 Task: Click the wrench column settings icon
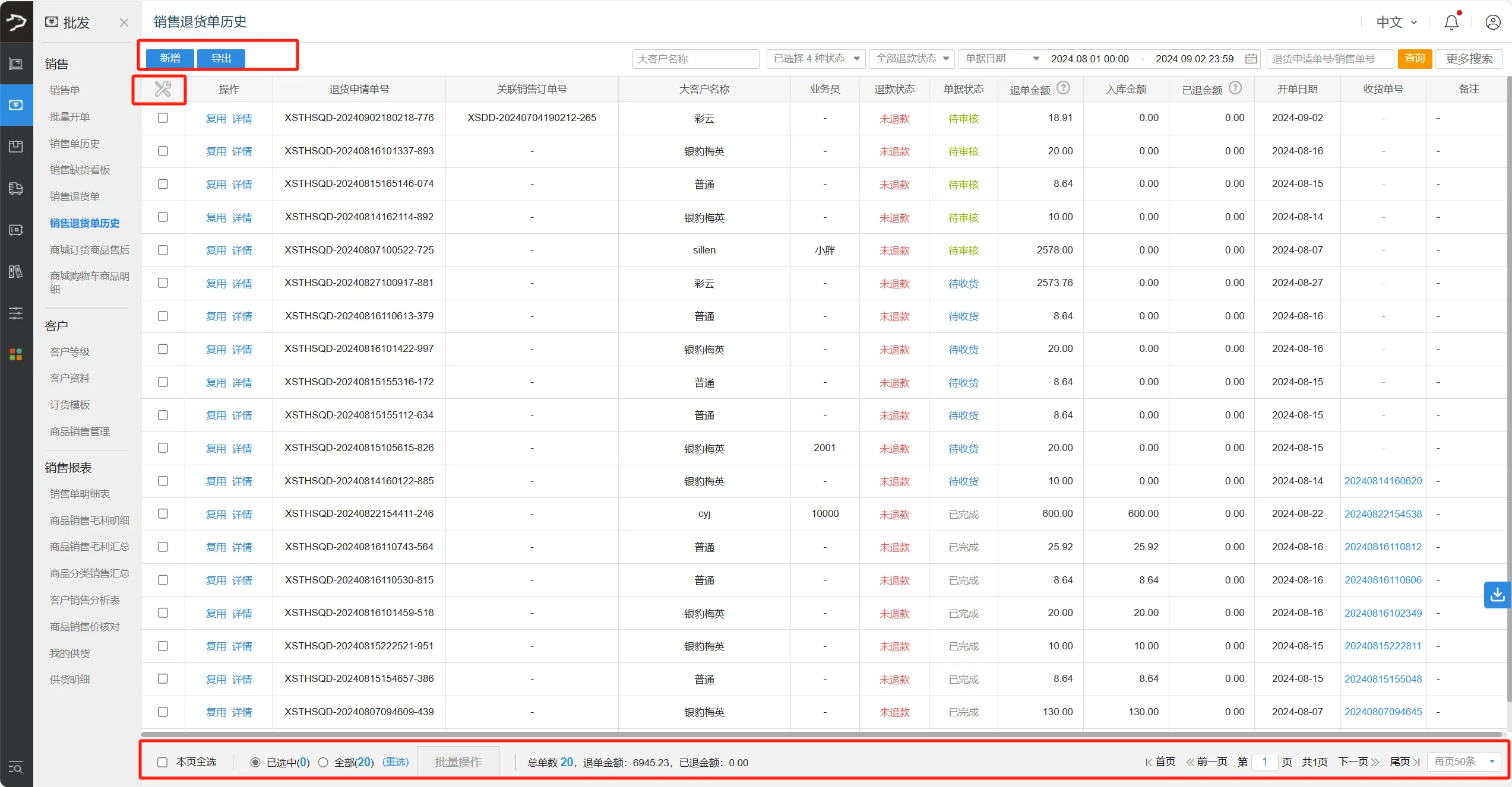(x=162, y=89)
